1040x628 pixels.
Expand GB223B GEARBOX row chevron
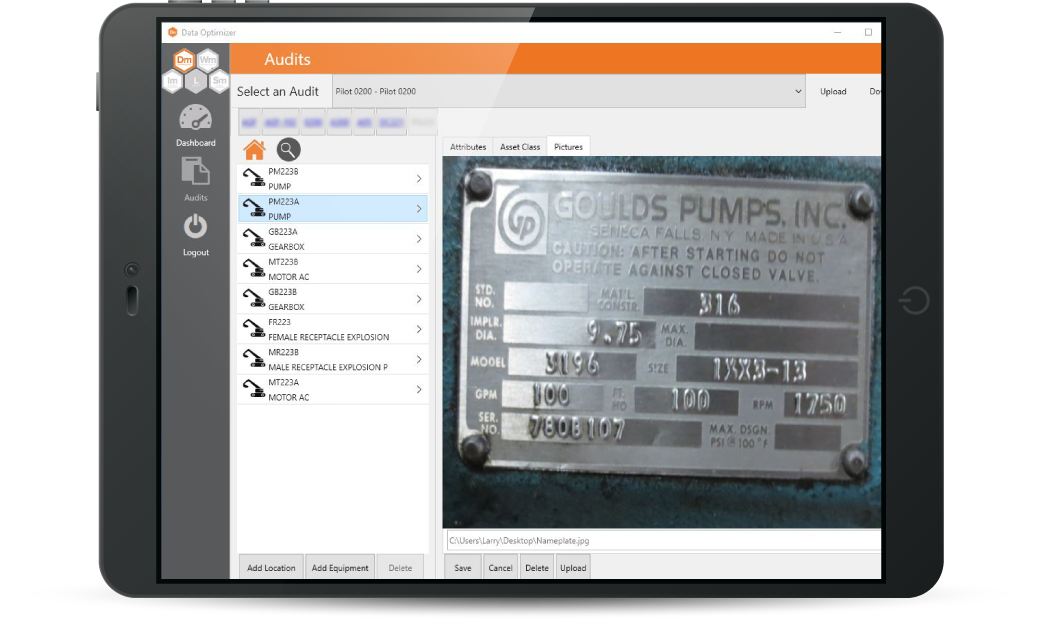419,299
